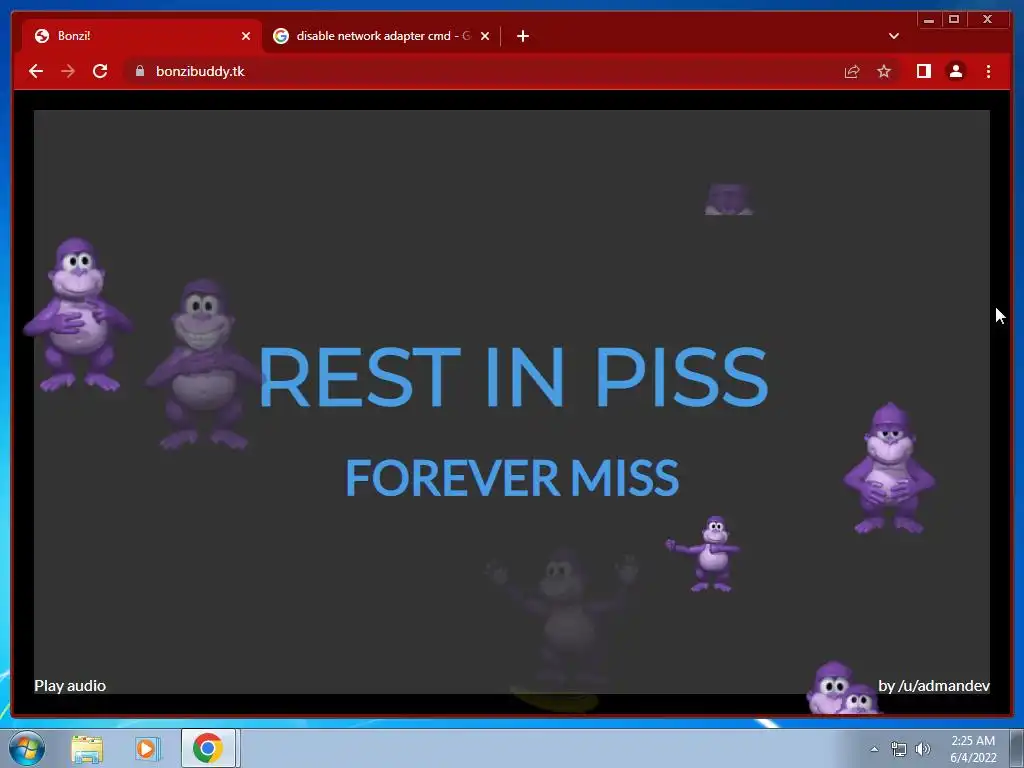Reload the bonzibuddy.tk page
Viewport: 1024px width, 768px height.
point(100,71)
